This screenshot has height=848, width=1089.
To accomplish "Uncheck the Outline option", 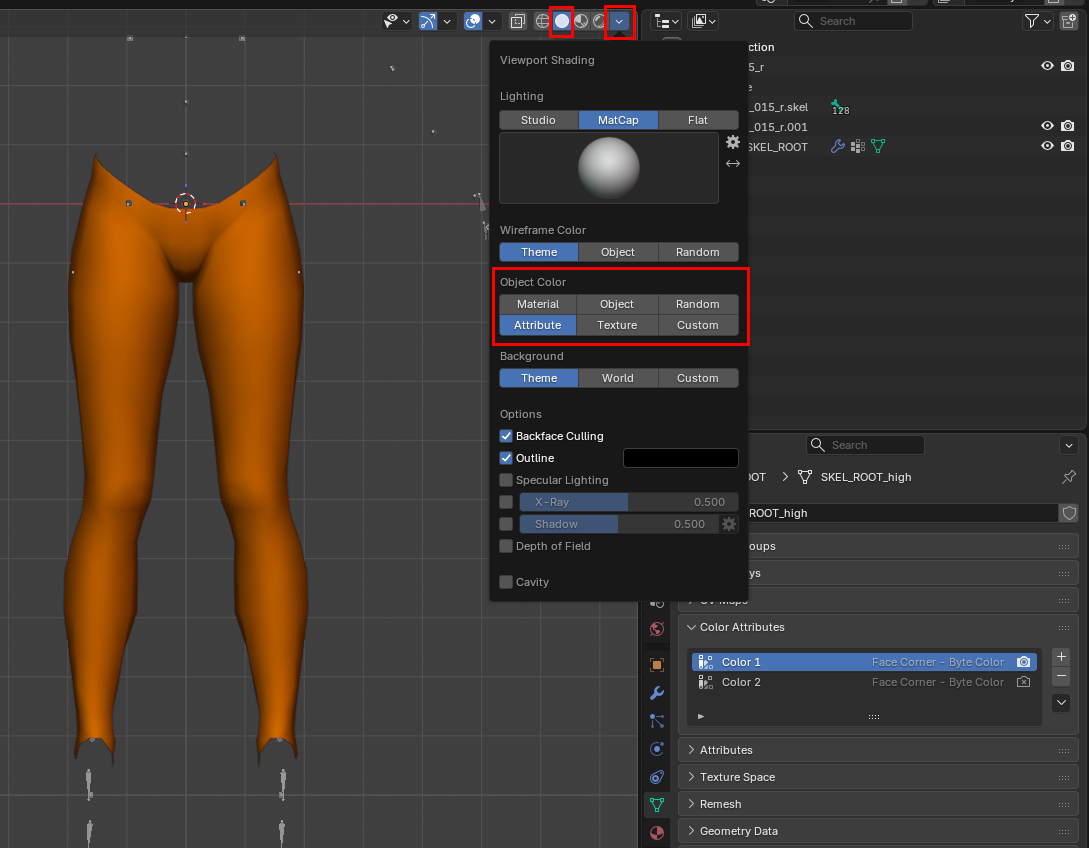I will (x=506, y=458).
